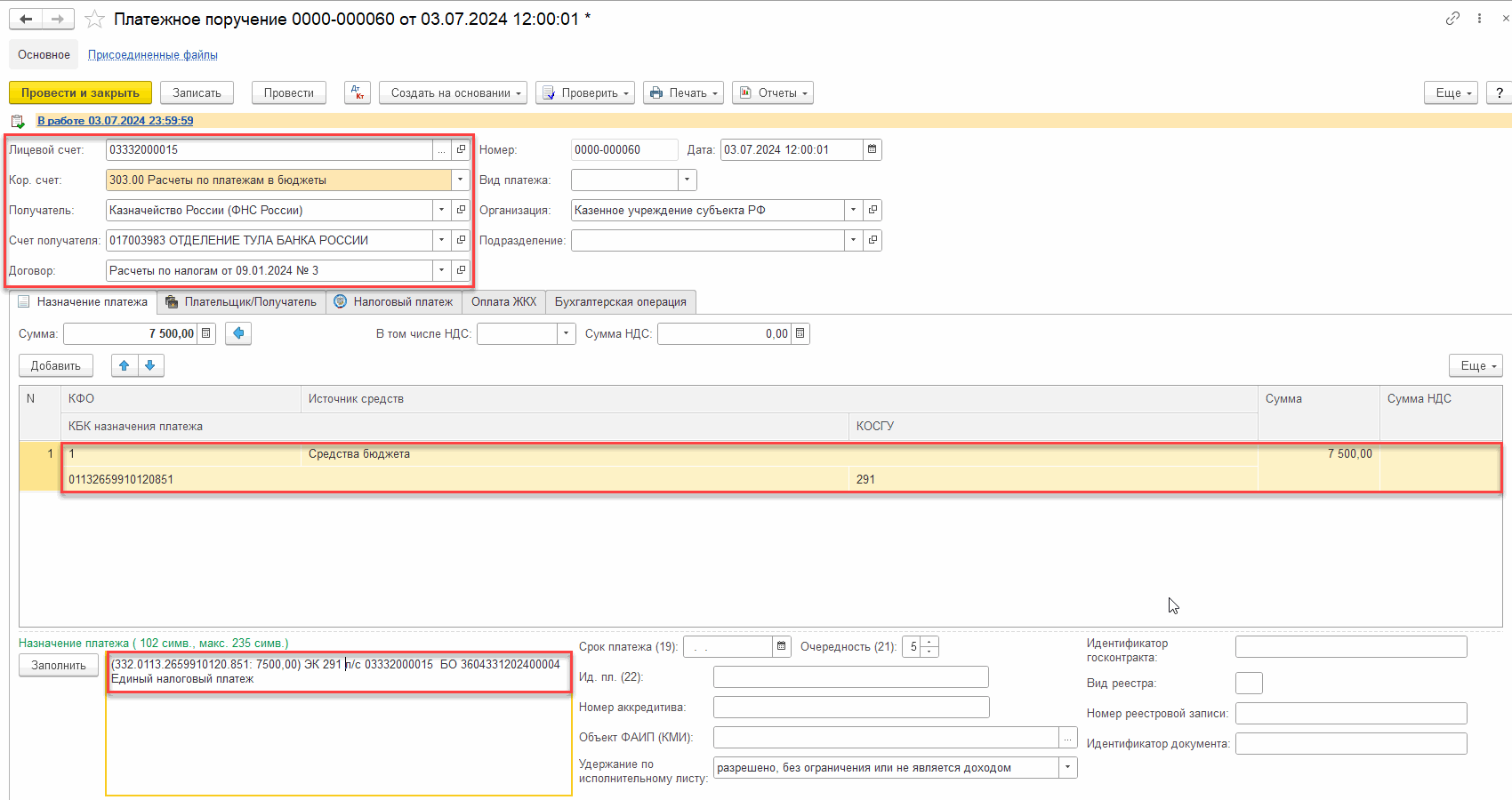The width and height of the screenshot is (1512, 800).
Task: Open Договор record via open icon
Action: (x=461, y=270)
